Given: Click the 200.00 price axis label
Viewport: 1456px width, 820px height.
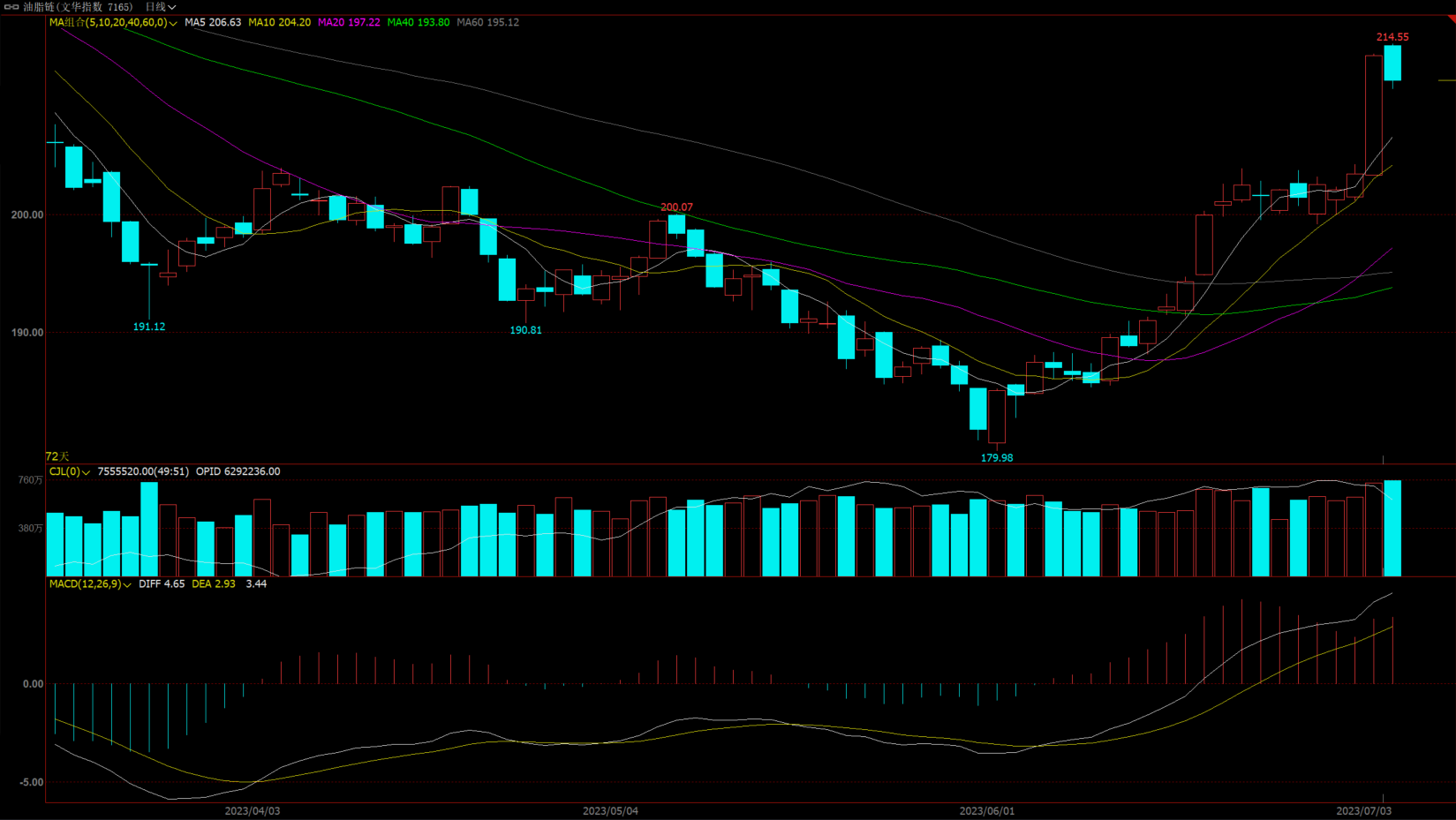Looking at the screenshot, I should click(x=26, y=215).
